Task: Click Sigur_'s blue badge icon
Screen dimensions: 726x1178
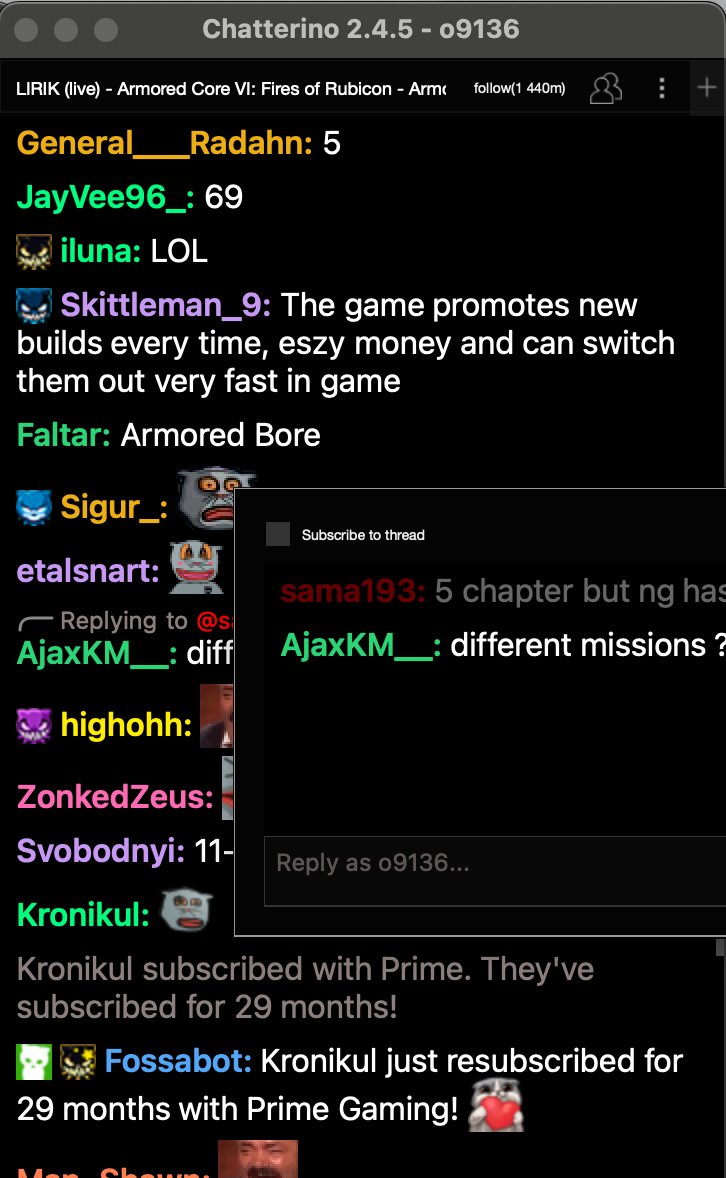Action: [34, 508]
